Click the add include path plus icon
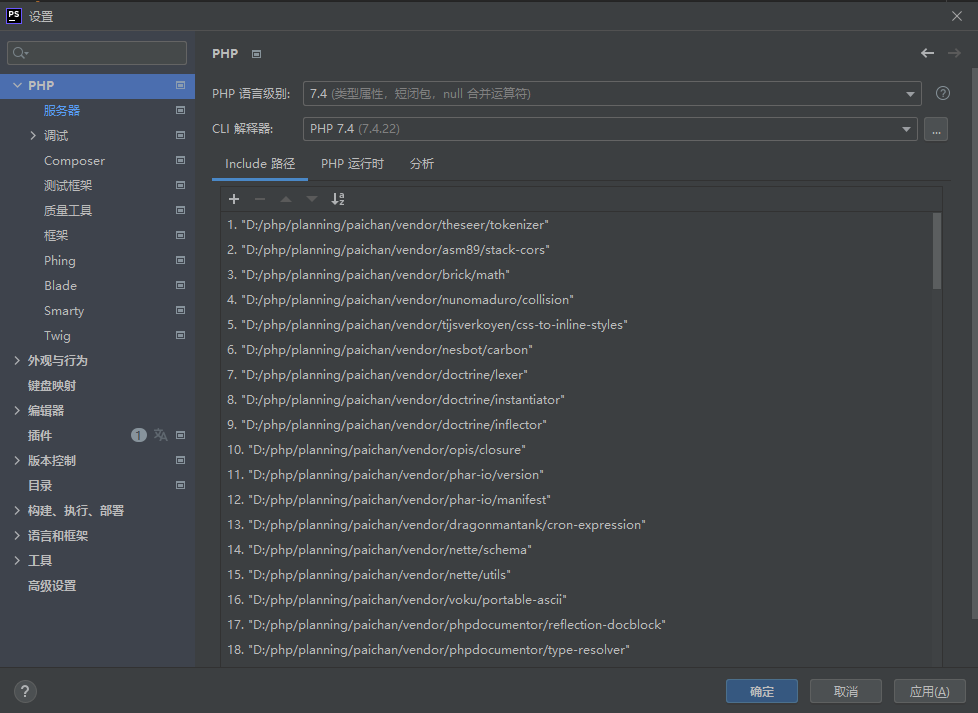Viewport: 978px width, 713px height. (x=234, y=199)
